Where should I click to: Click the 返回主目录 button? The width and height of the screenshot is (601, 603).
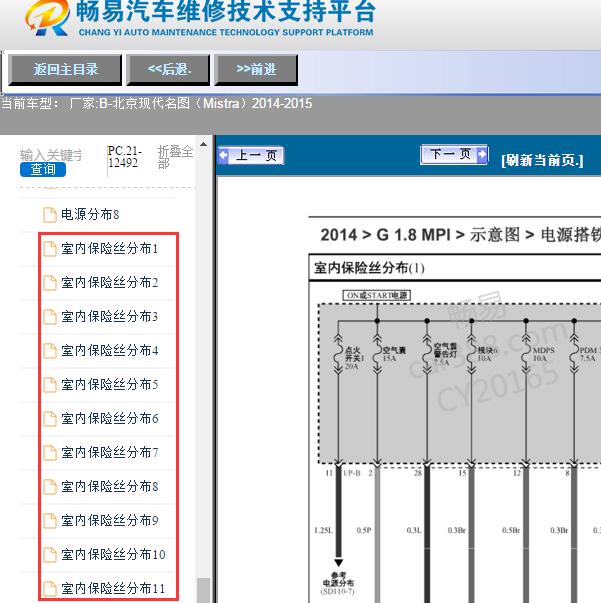coord(65,70)
